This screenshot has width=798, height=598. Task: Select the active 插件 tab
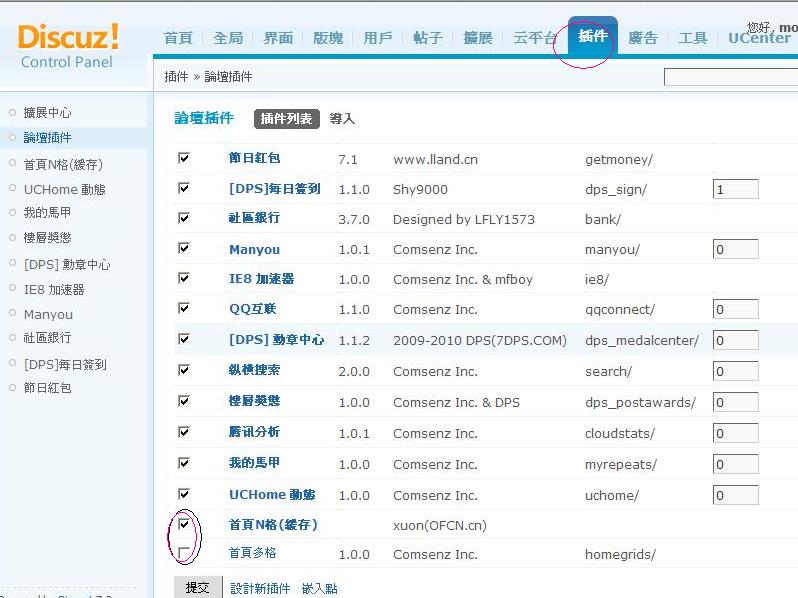[593, 36]
